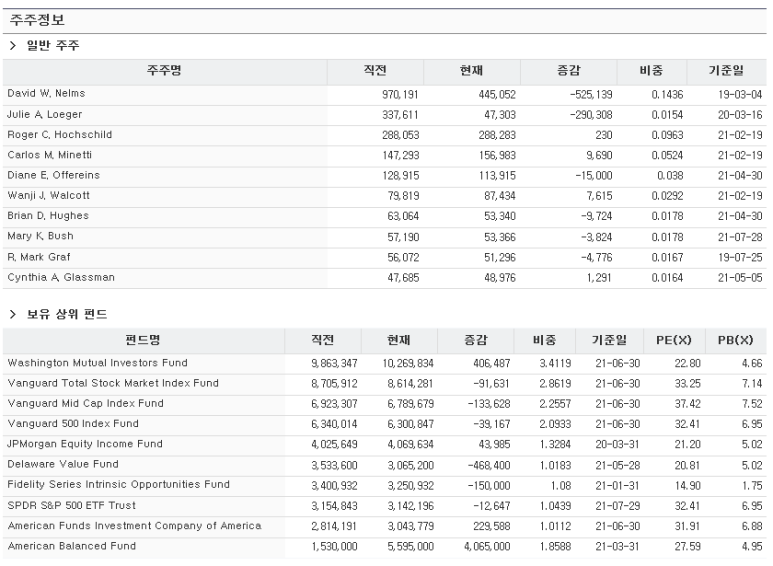This screenshot has width=773, height=566.
Task: Expand the 일반 주주 section chevron
Action: pyautogui.click(x=13, y=46)
